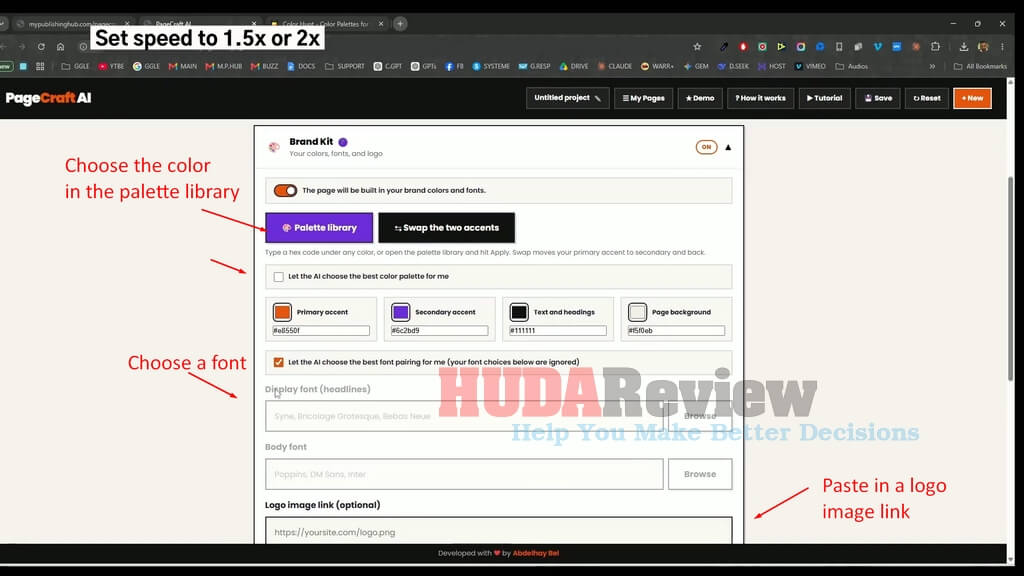Click the PageCraft AI logo
This screenshot has height=576, width=1024.
tap(48, 98)
